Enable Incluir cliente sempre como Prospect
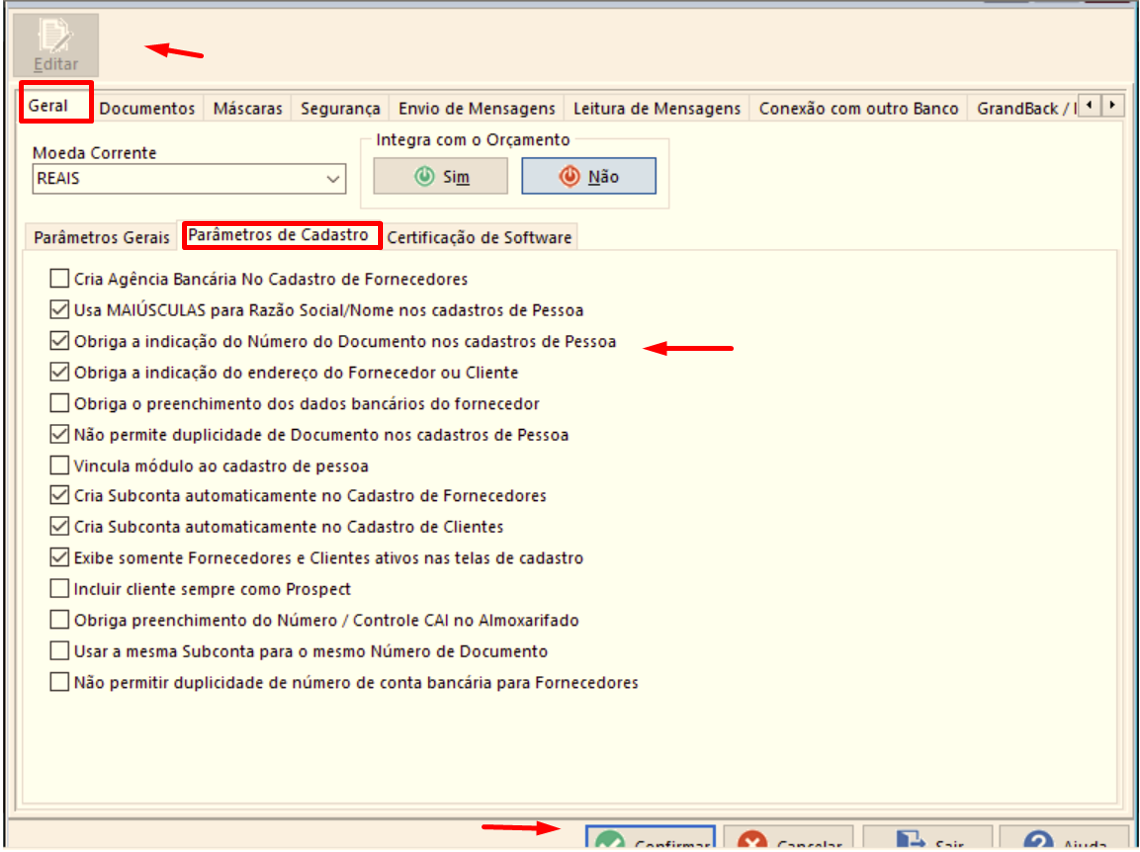The width and height of the screenshot is (1140, 852). click(x=60, y=589)
